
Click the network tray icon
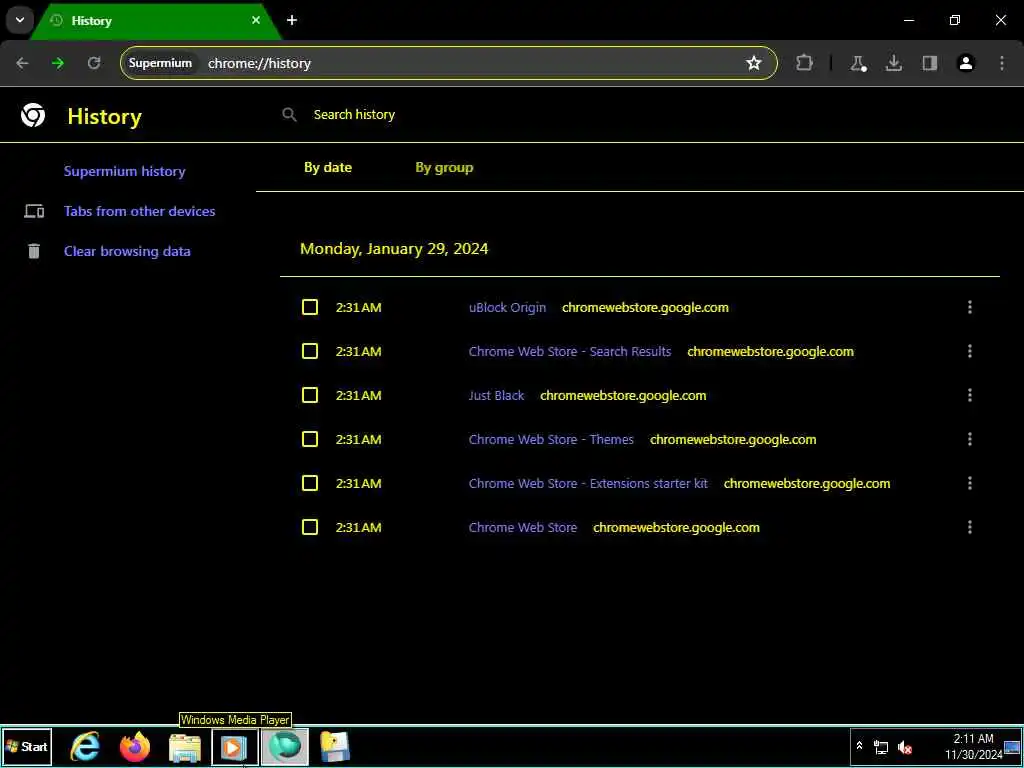(x=881, y=747)
